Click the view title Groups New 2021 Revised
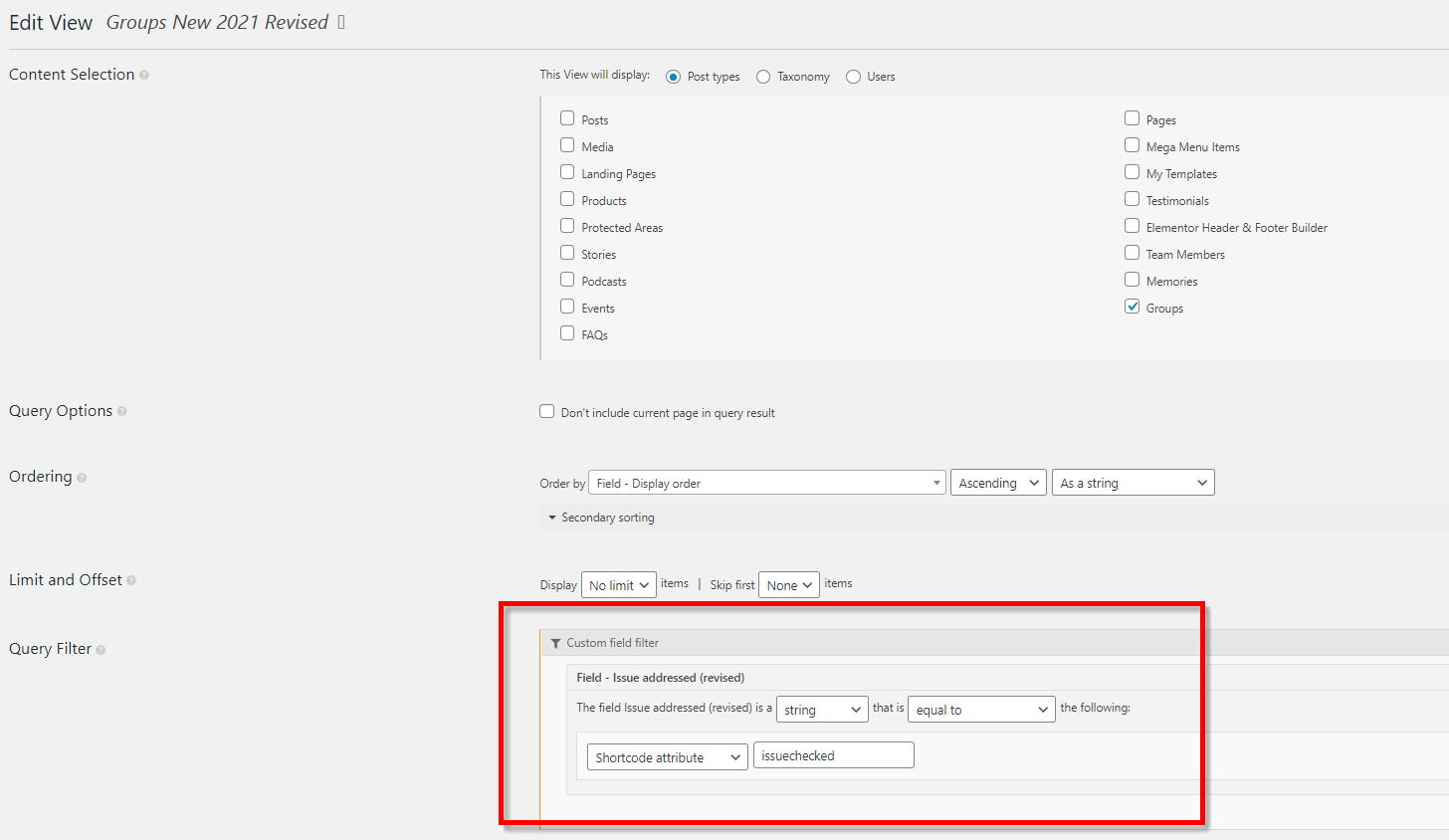Screen dimensions: 1449x840 pos(217,22)
